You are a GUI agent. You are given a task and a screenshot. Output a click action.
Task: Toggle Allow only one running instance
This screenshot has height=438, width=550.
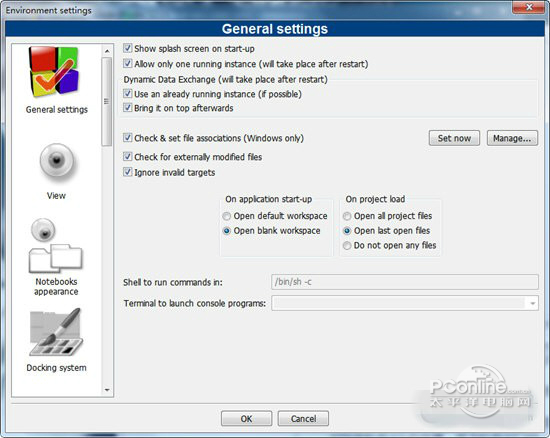point(128,64)
